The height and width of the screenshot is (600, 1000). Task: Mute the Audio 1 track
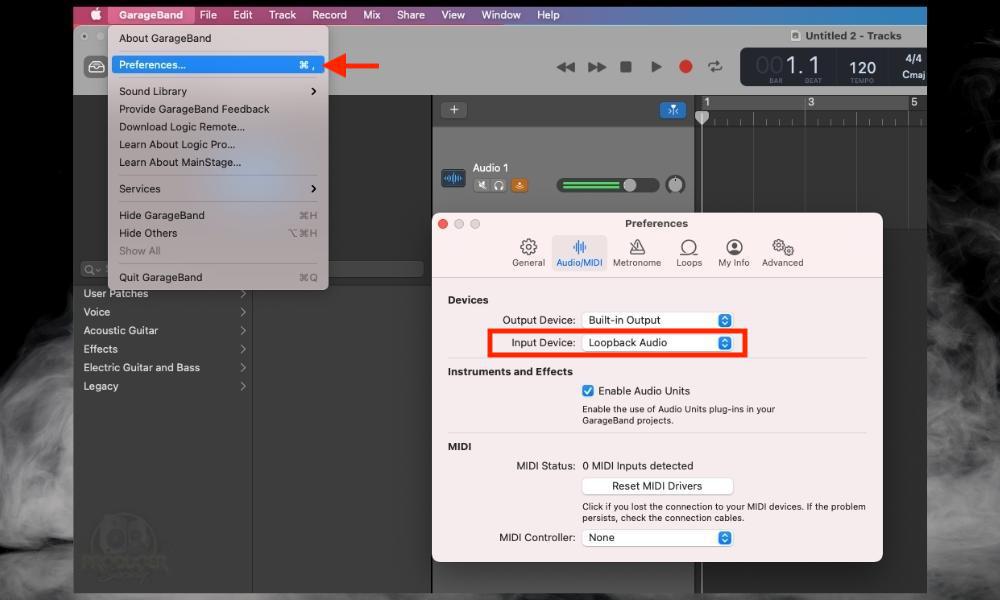point(482,186)
